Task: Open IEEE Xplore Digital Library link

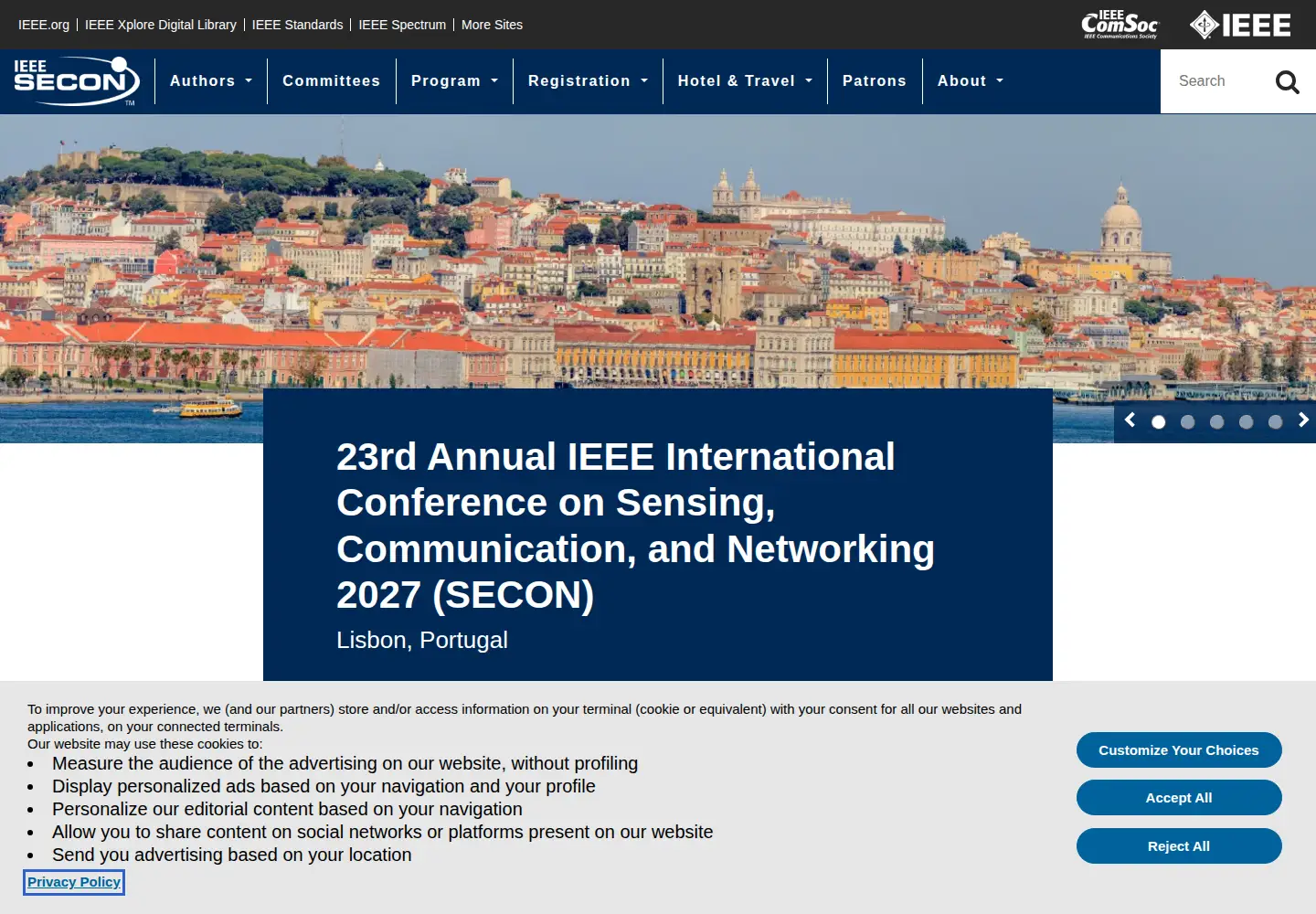Action: pyautogui.click(x=161, y=25)
